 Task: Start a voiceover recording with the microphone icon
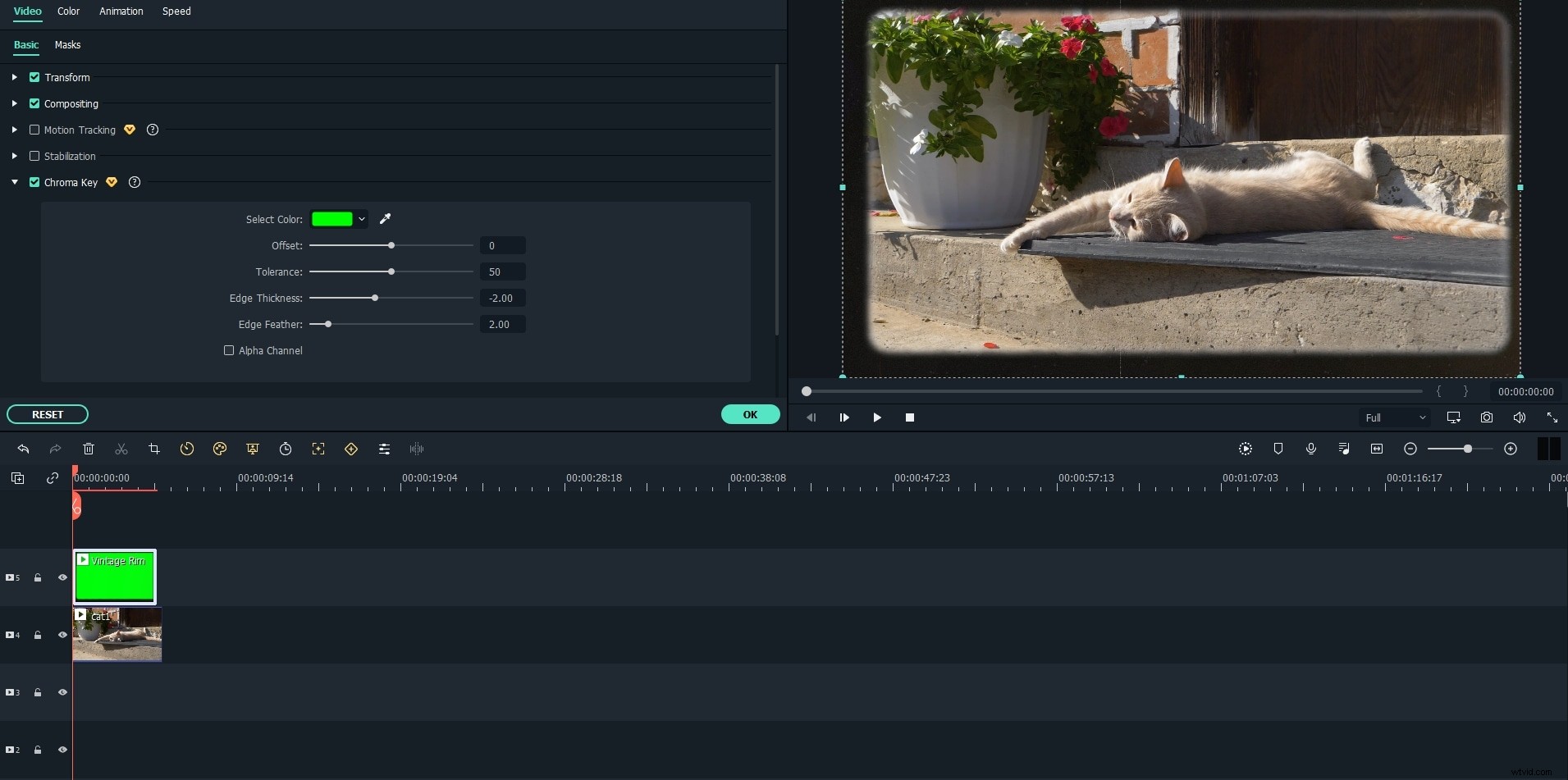(x=1310, y=449)
